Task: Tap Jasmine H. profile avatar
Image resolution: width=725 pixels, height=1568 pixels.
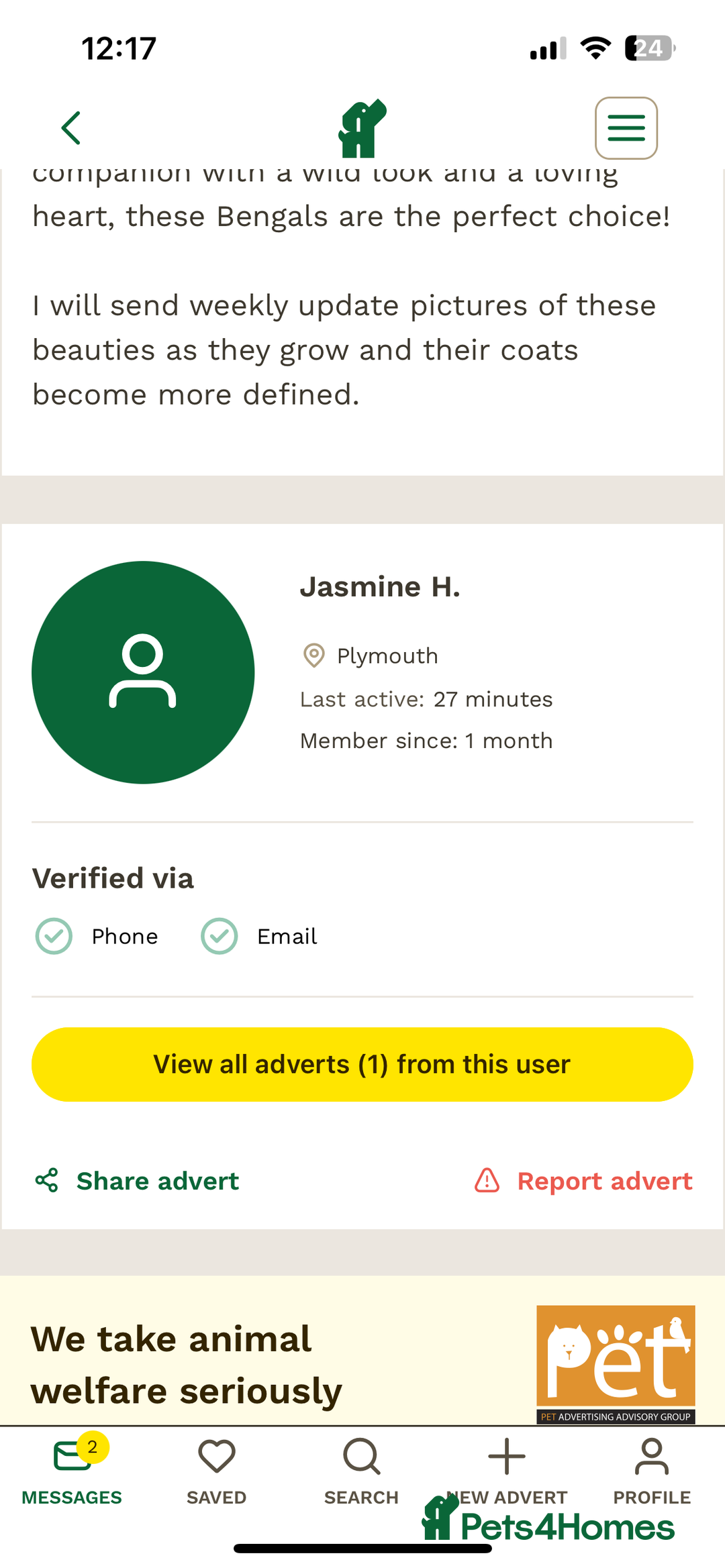Action: 143,672
